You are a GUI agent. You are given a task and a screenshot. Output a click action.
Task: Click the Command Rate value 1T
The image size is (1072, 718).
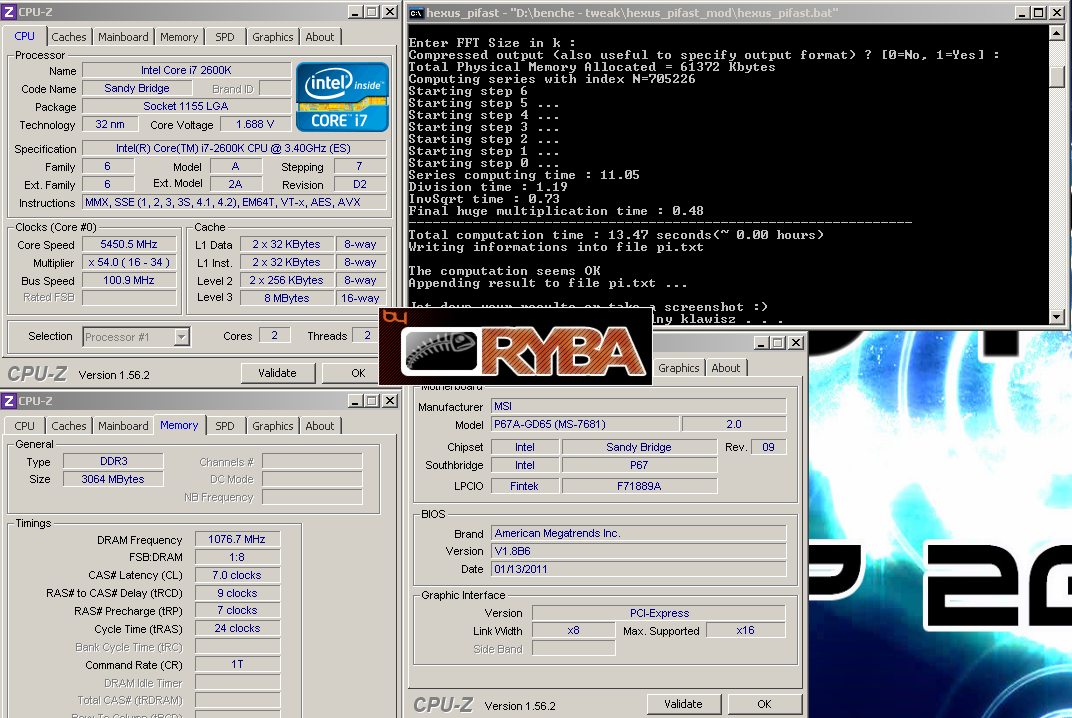(x=237, y=665)
